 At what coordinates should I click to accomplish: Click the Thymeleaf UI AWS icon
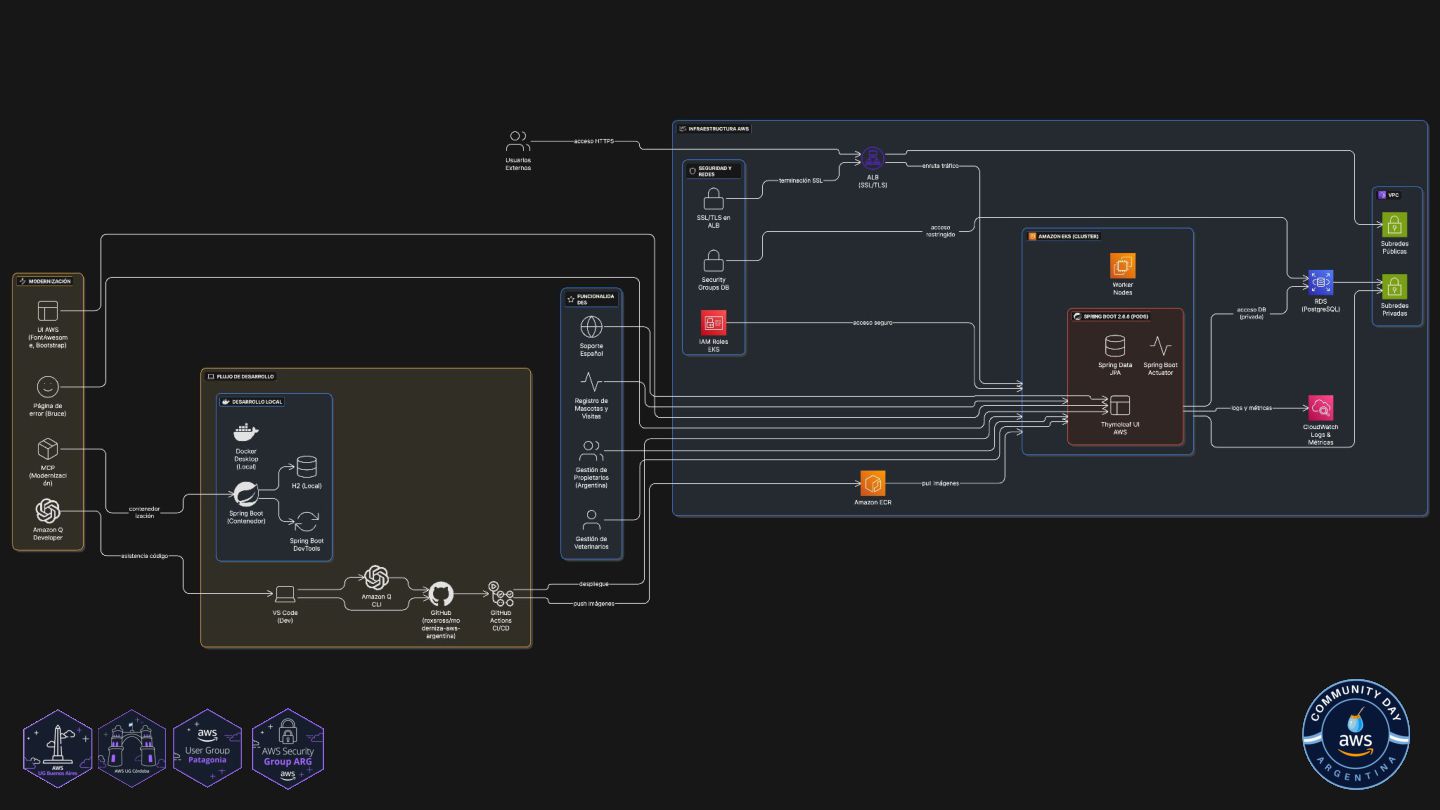point(1119,406)
